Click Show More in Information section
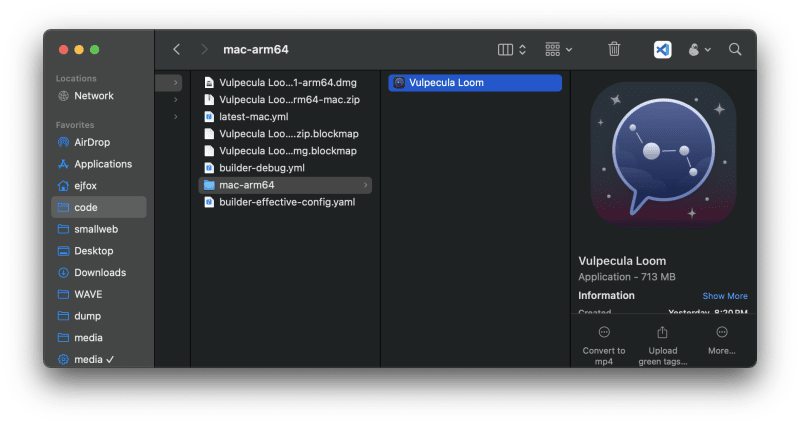The image size is (800, 425). (x=724, y=296)
